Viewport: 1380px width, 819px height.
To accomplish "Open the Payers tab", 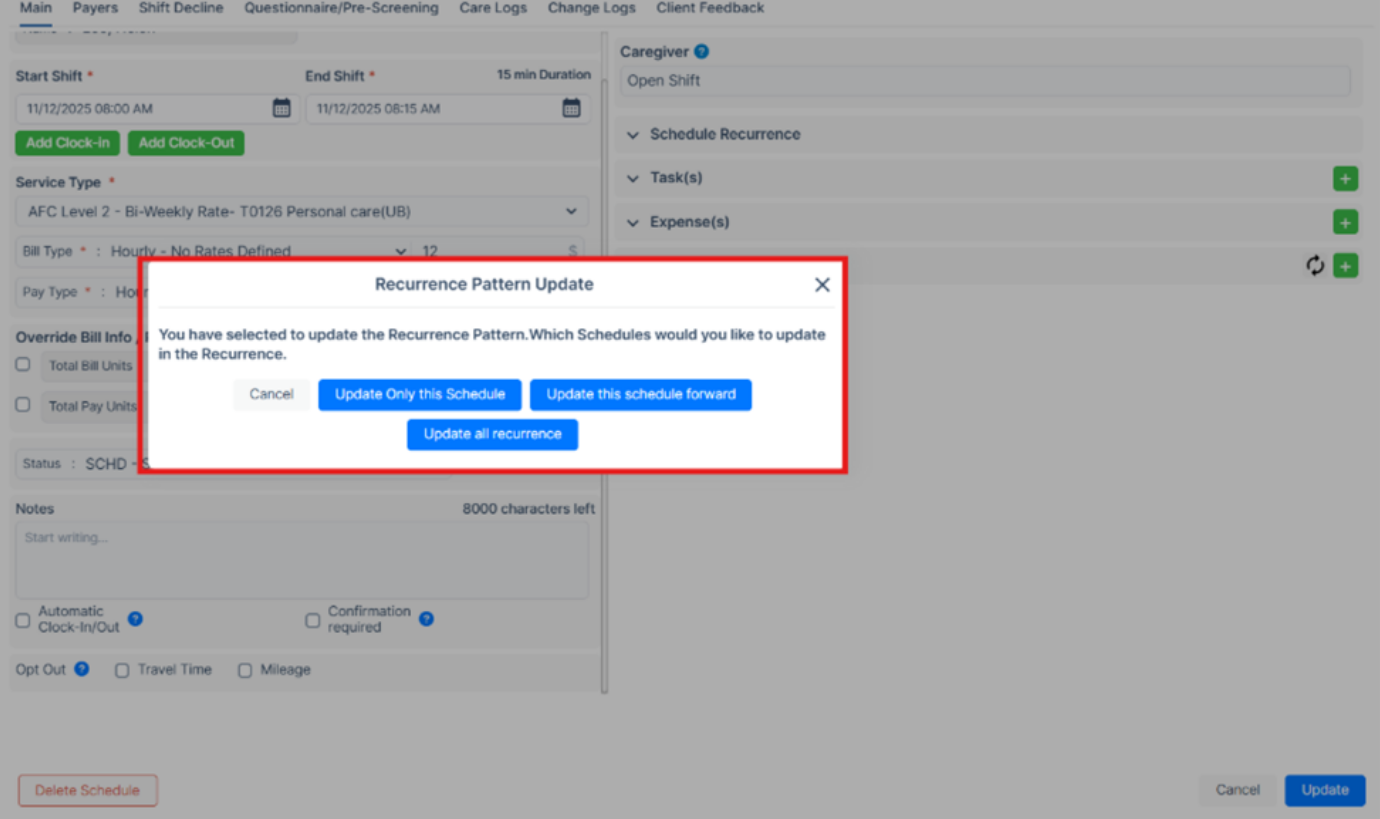I will (95, 8).
